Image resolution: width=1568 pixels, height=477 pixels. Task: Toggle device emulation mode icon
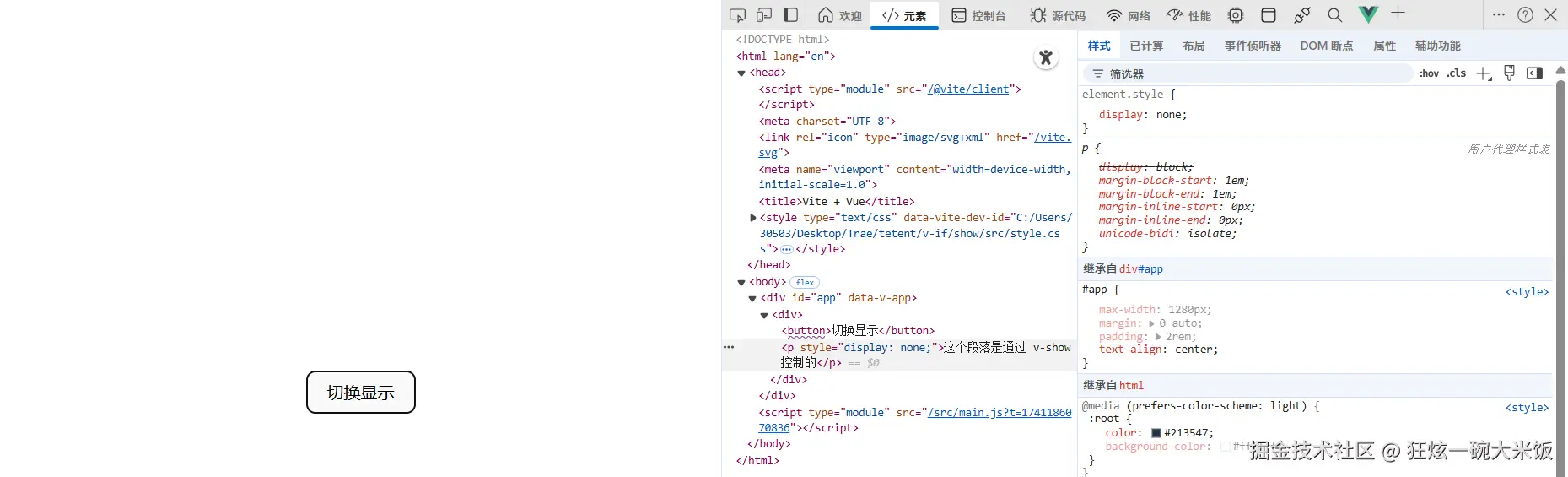(764, 15)
